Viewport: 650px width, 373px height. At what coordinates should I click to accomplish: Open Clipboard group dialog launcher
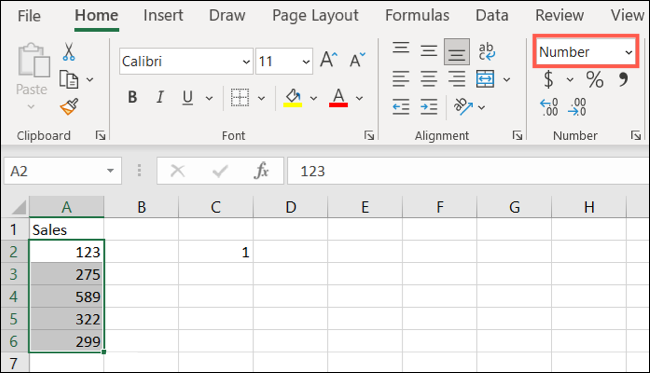[x=100, y=135]
